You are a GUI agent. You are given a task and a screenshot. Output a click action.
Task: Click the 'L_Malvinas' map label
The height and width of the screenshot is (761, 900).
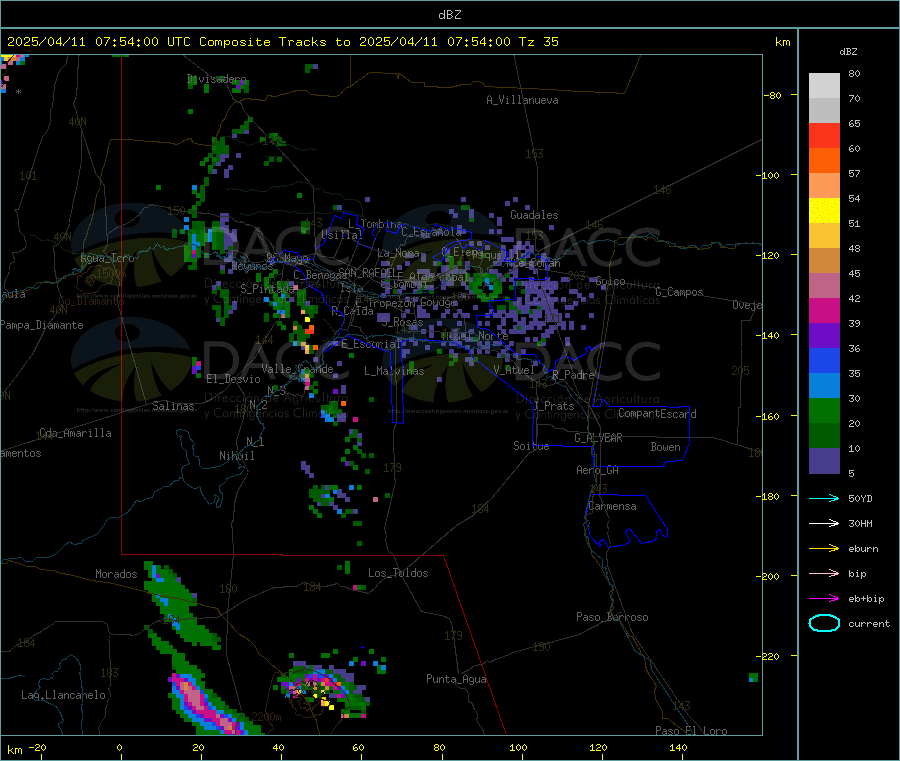[x=394, y=371]
